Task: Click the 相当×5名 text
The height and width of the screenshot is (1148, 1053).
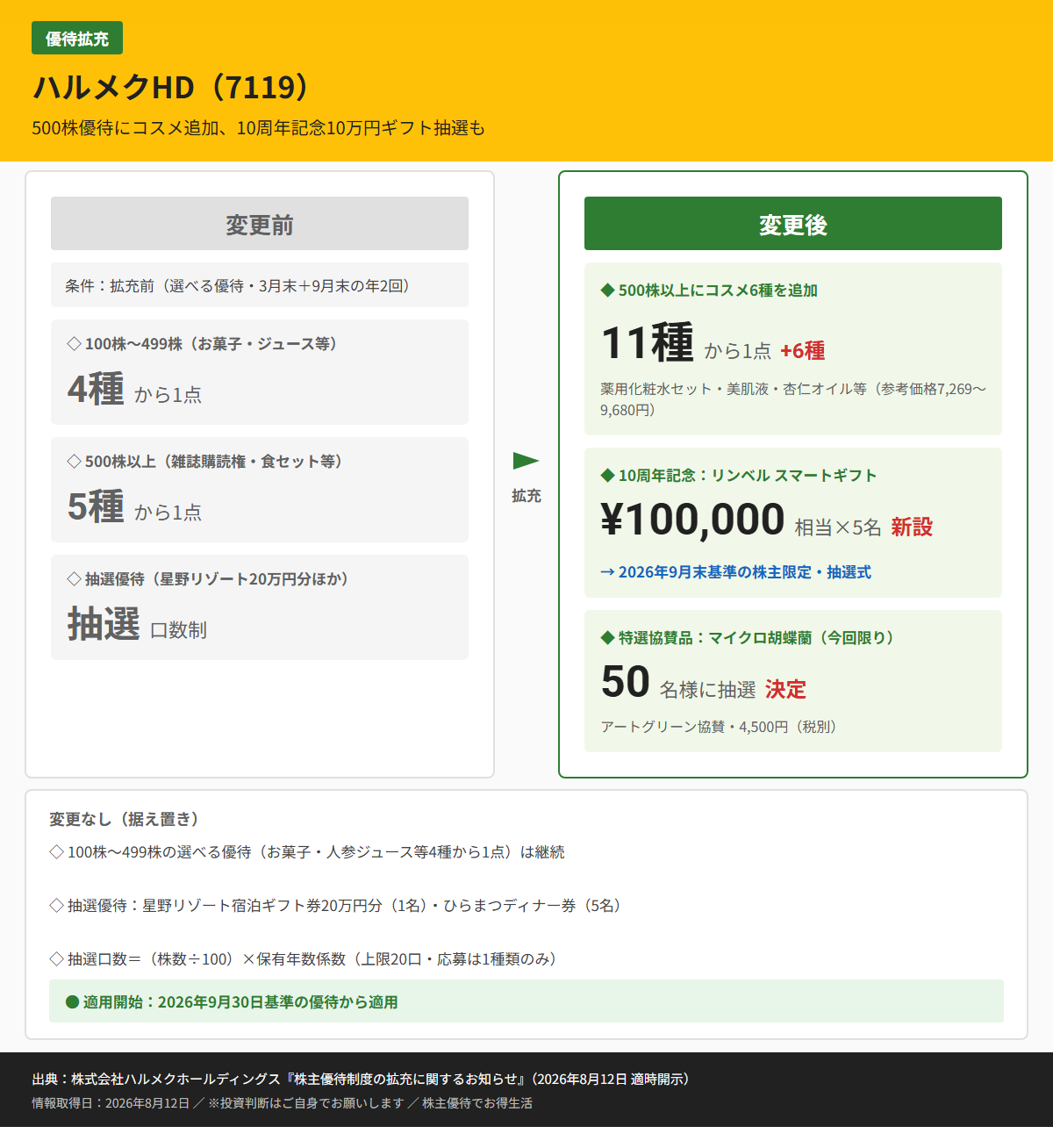Action: coord(838,527)
